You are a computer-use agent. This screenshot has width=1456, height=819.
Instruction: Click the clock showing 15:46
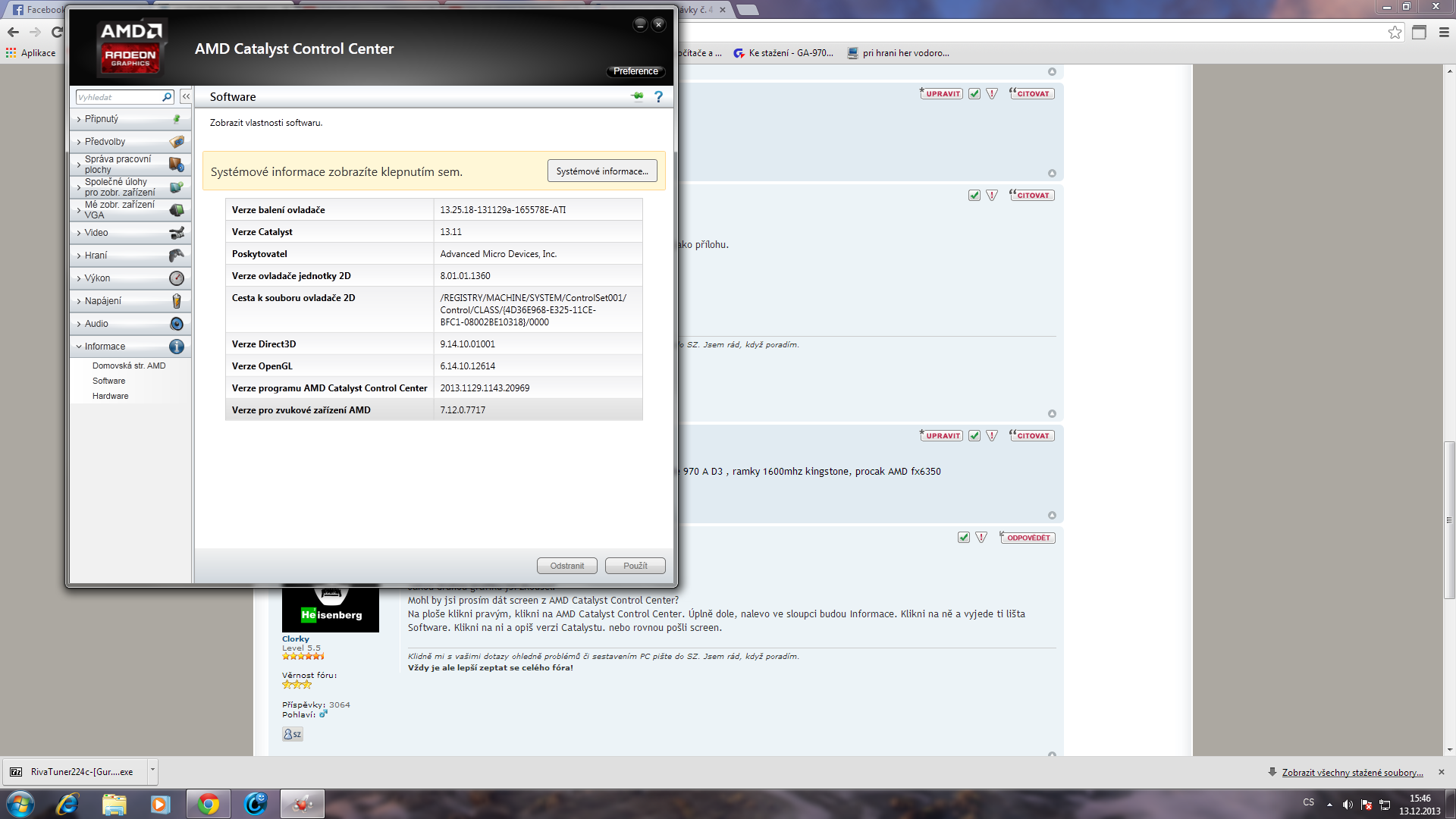pyautogui.click(x=1420, y=799)
